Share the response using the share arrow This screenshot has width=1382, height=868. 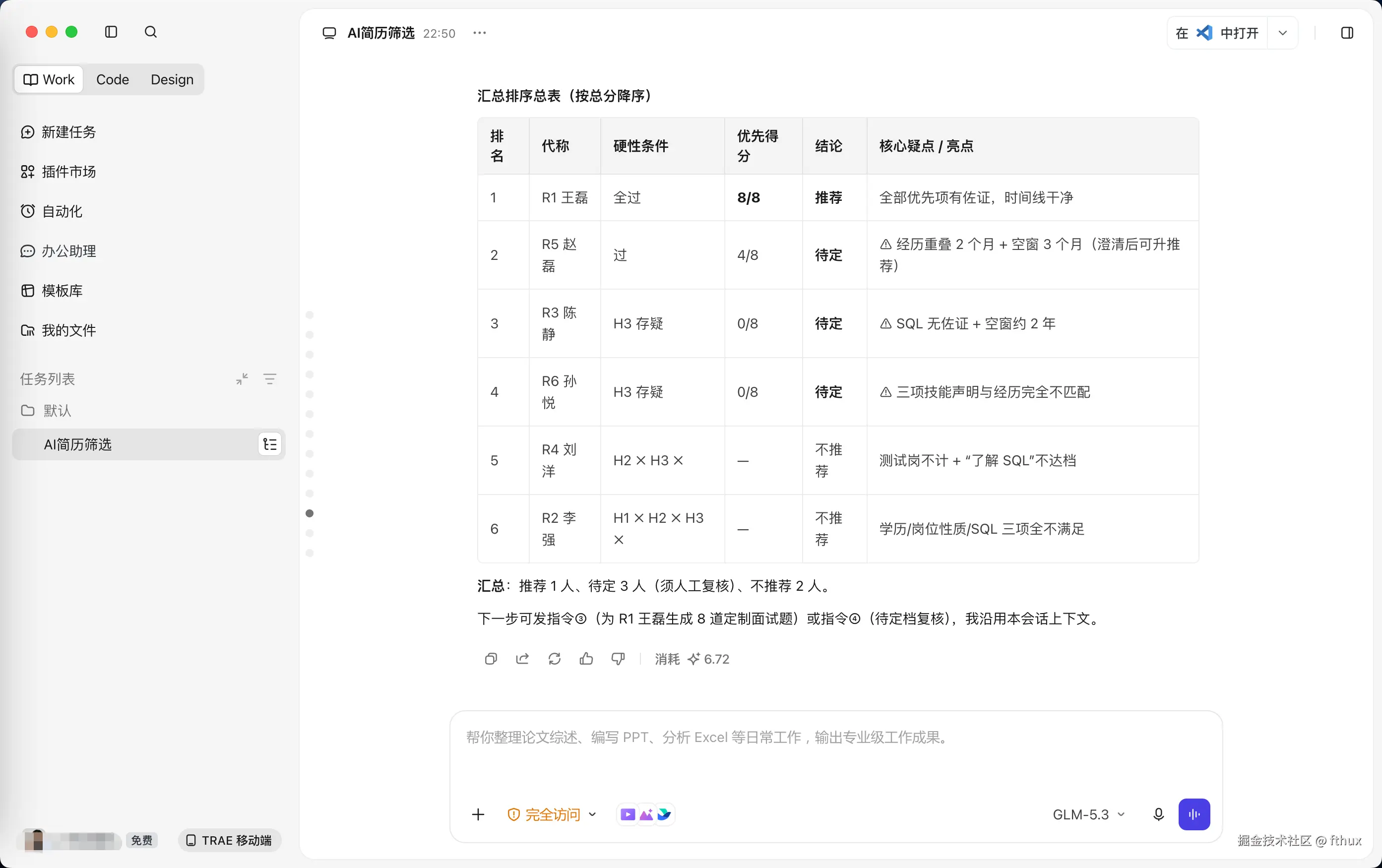click(x=522, y=659)
